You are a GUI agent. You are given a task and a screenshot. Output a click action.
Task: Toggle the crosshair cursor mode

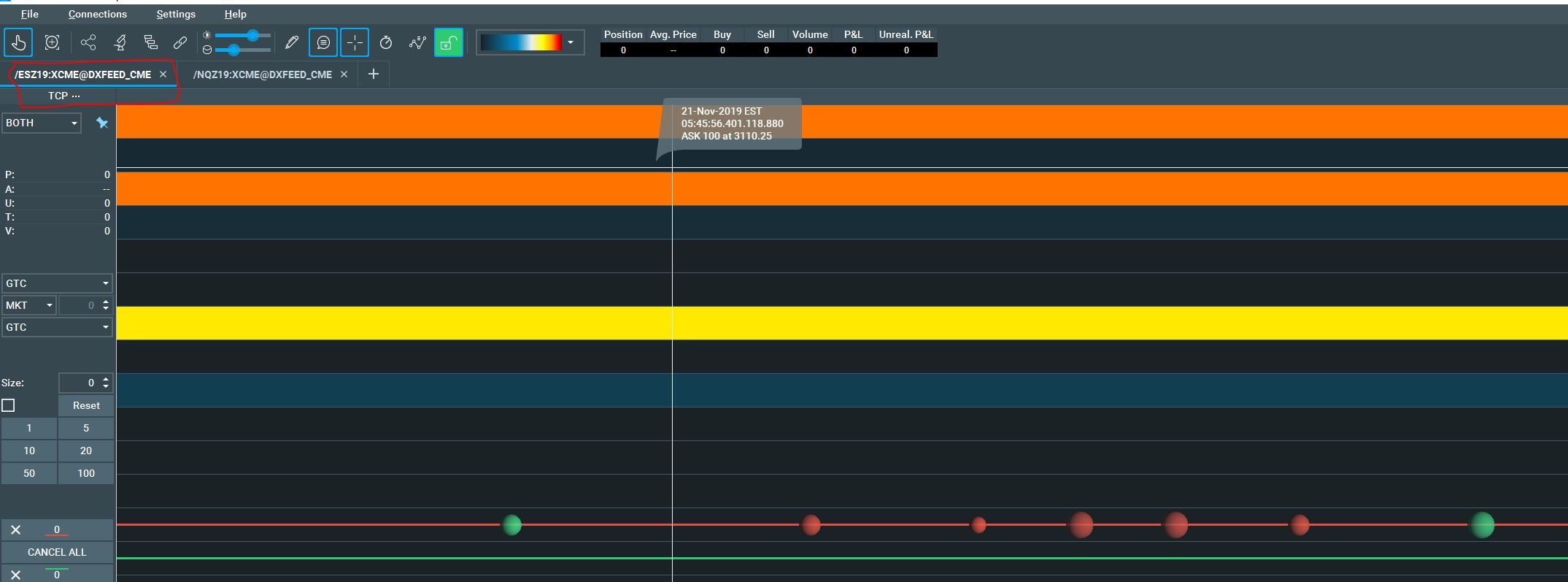[355, 43]
